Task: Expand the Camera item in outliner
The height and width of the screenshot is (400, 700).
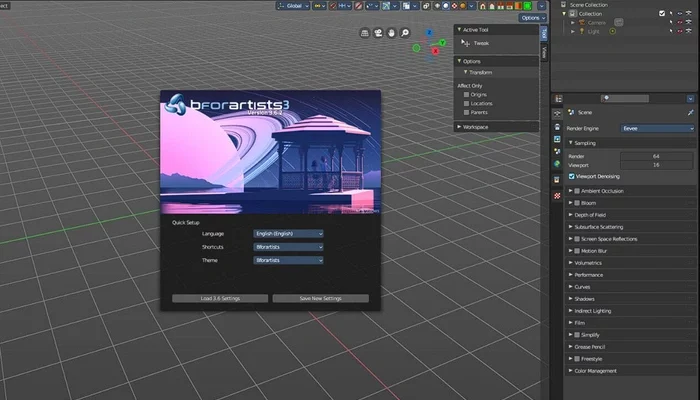Action: coord(573,22)
